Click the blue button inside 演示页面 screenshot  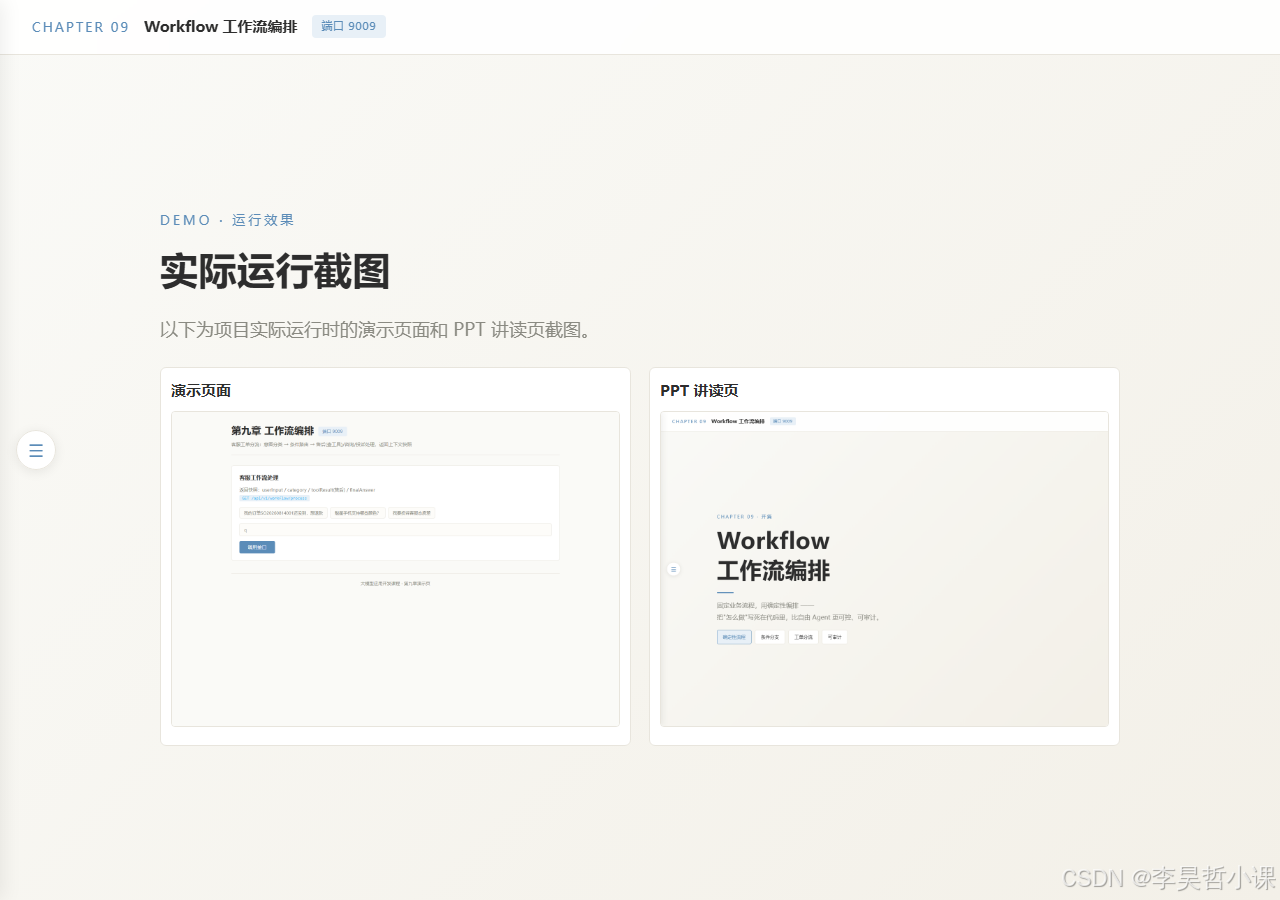click(257, 547)
